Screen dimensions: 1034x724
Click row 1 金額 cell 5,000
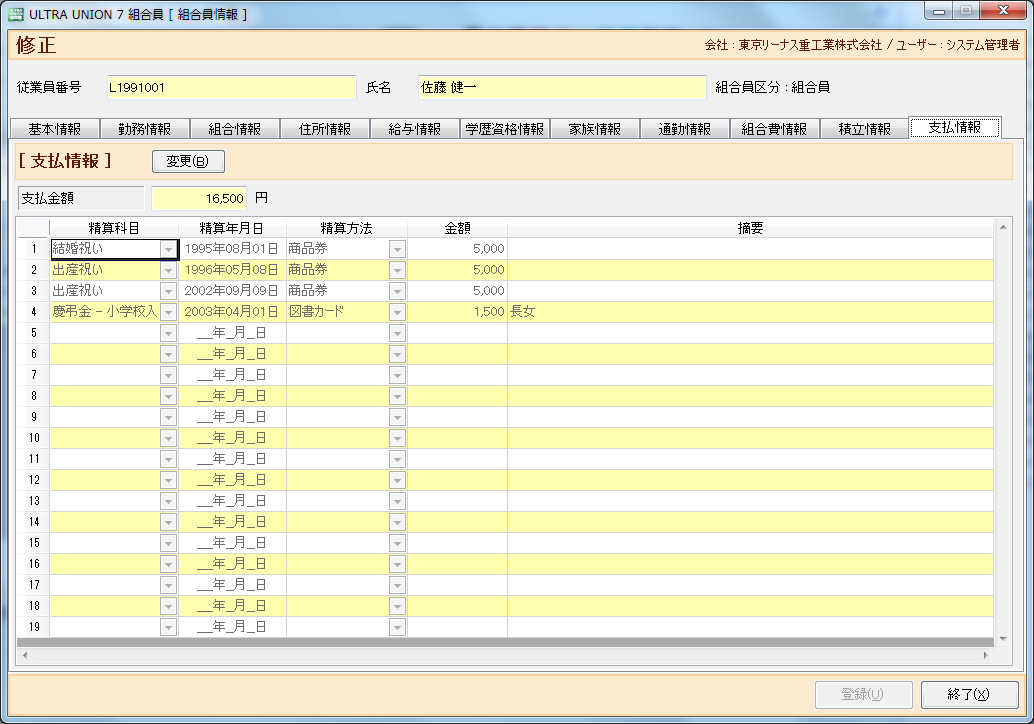click(458, 249)
